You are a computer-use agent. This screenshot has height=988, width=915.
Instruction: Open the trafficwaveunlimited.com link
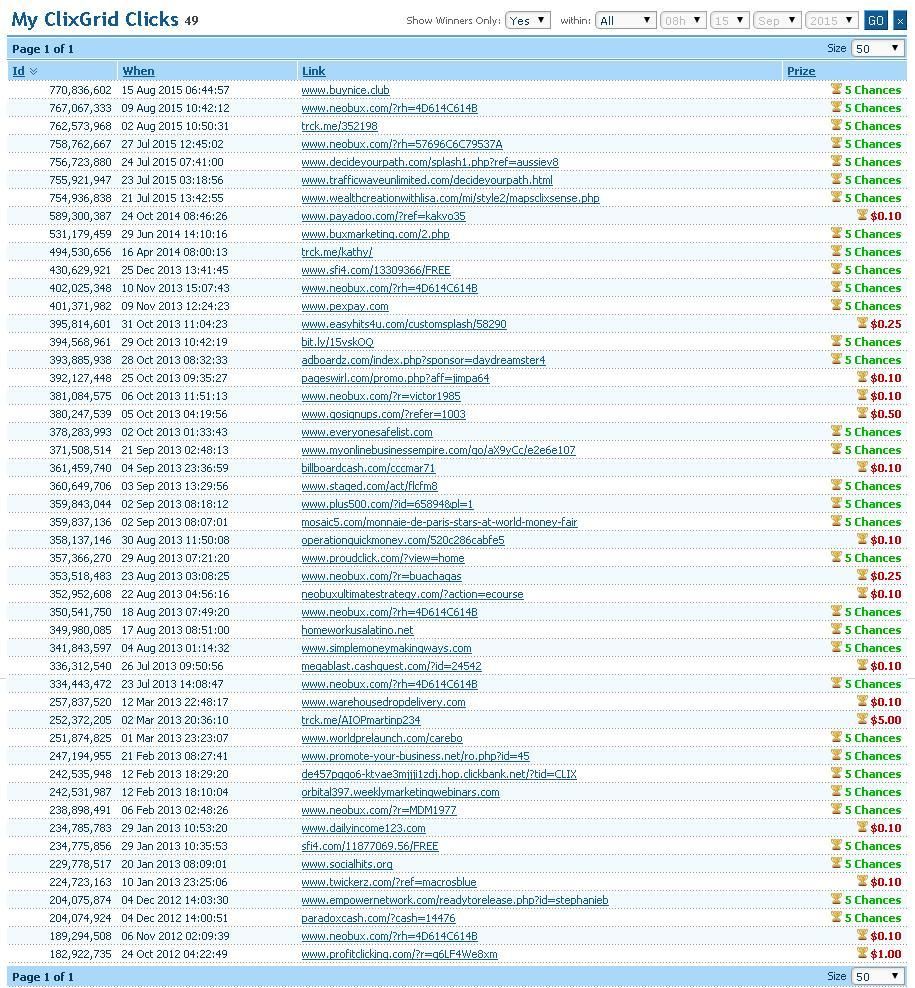click(427, 180)
